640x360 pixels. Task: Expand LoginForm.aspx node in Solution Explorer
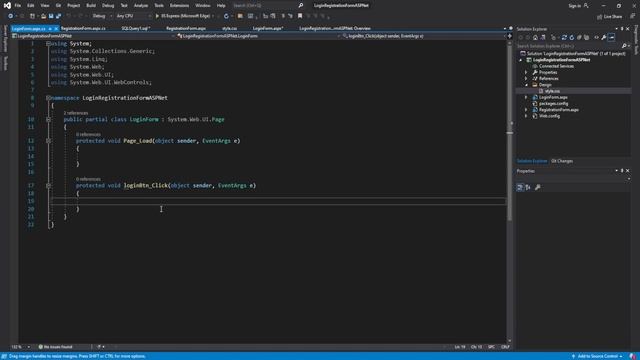[x=526, y=97]
